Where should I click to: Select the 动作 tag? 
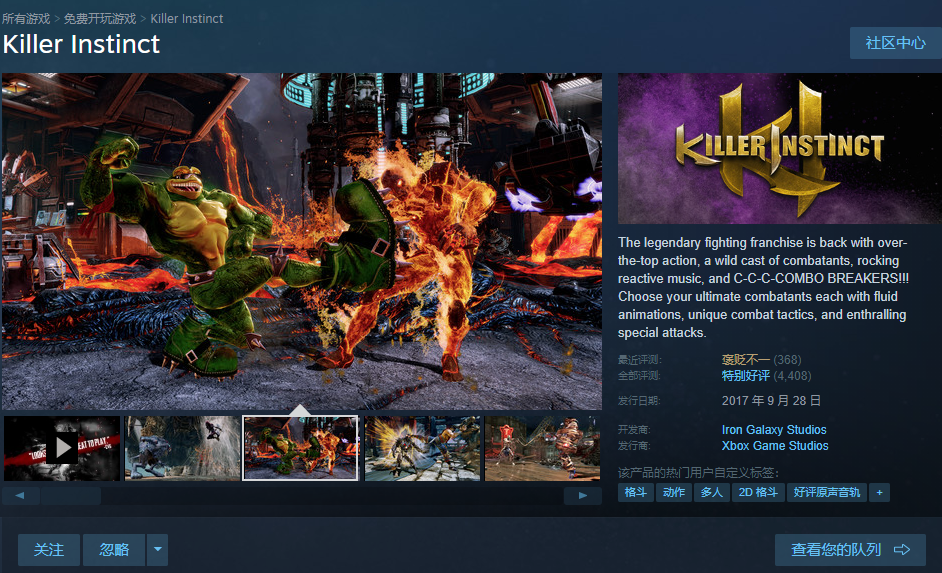(673, 492)
